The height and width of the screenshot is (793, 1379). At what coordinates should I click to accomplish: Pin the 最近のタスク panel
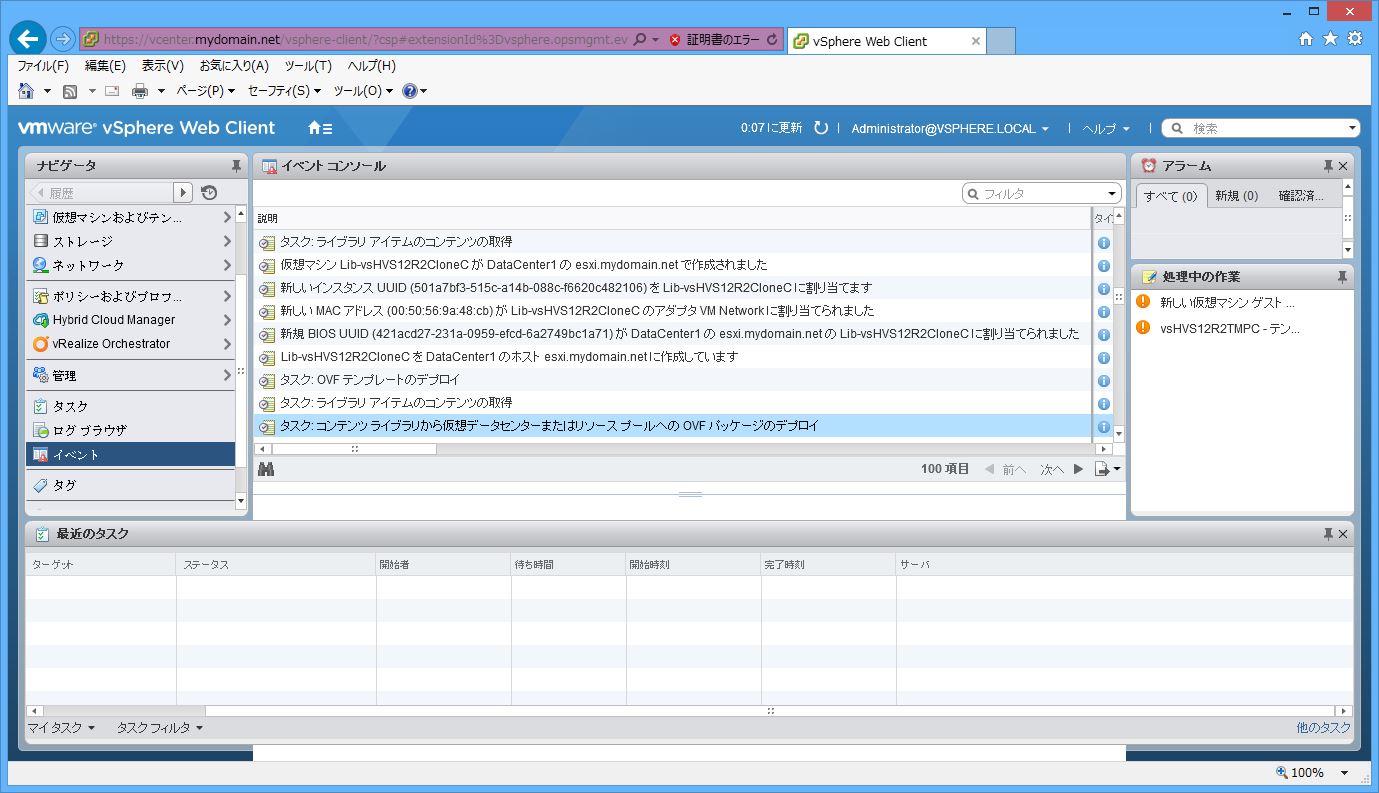tap(1328, 534)
